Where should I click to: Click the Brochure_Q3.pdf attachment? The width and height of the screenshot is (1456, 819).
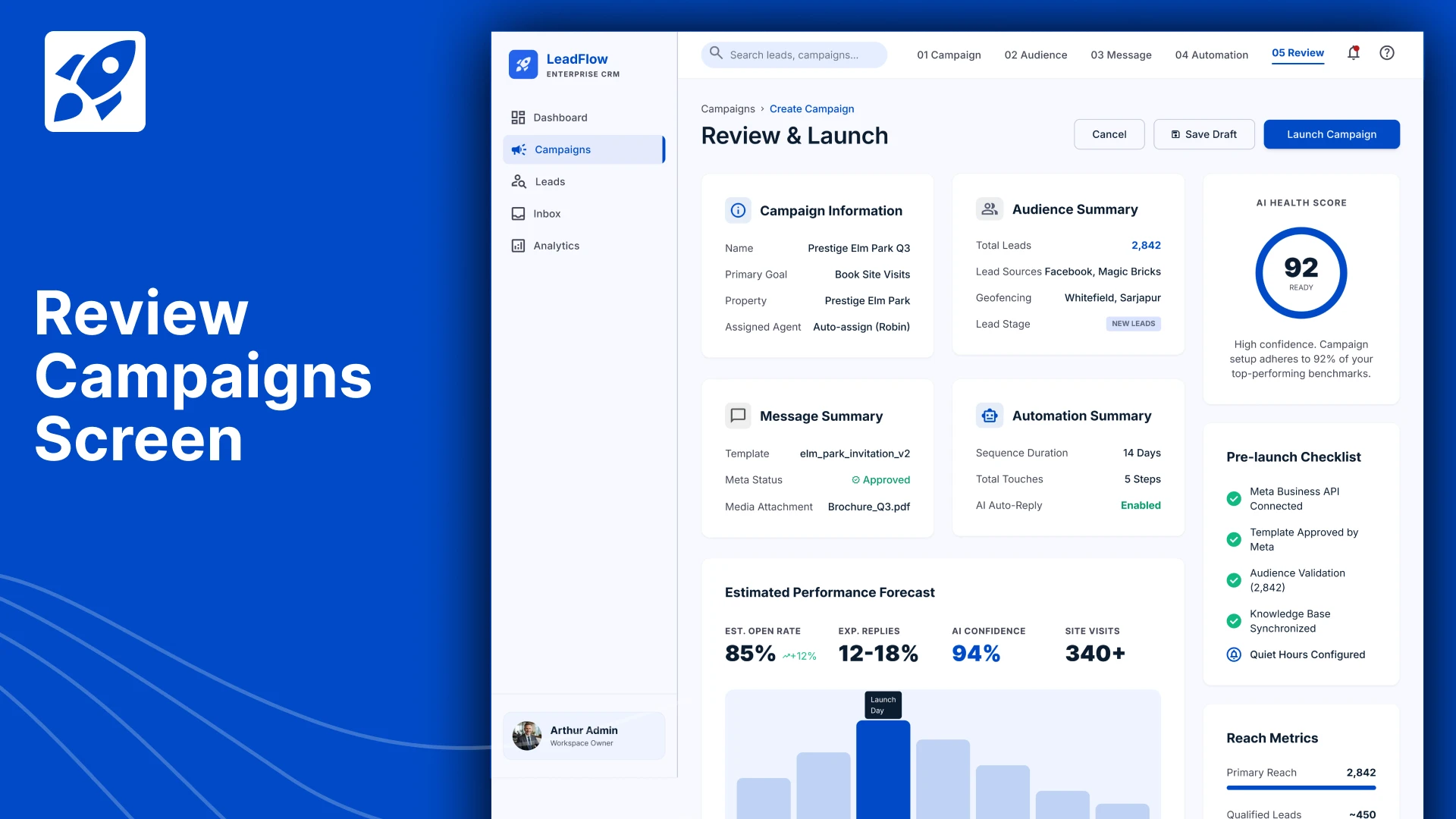pyautogui.click(x=869, y=507)
